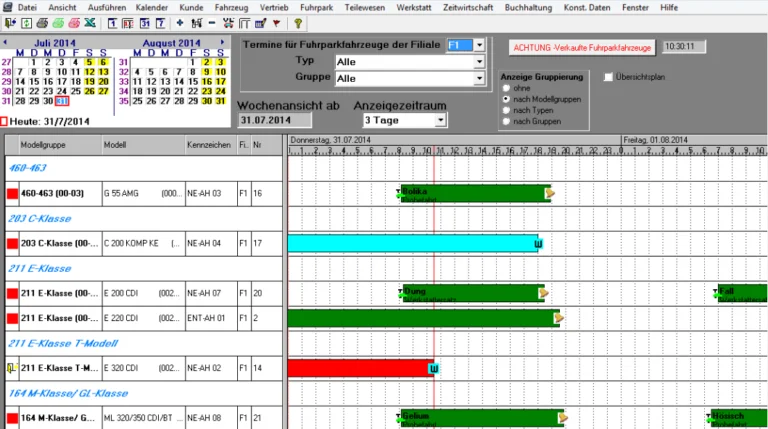768x429 pixels.
Task: Open the Anzeigezeitraum '3 Tage' dropdown
Action: pyautogui.click(x=440, y=120)
